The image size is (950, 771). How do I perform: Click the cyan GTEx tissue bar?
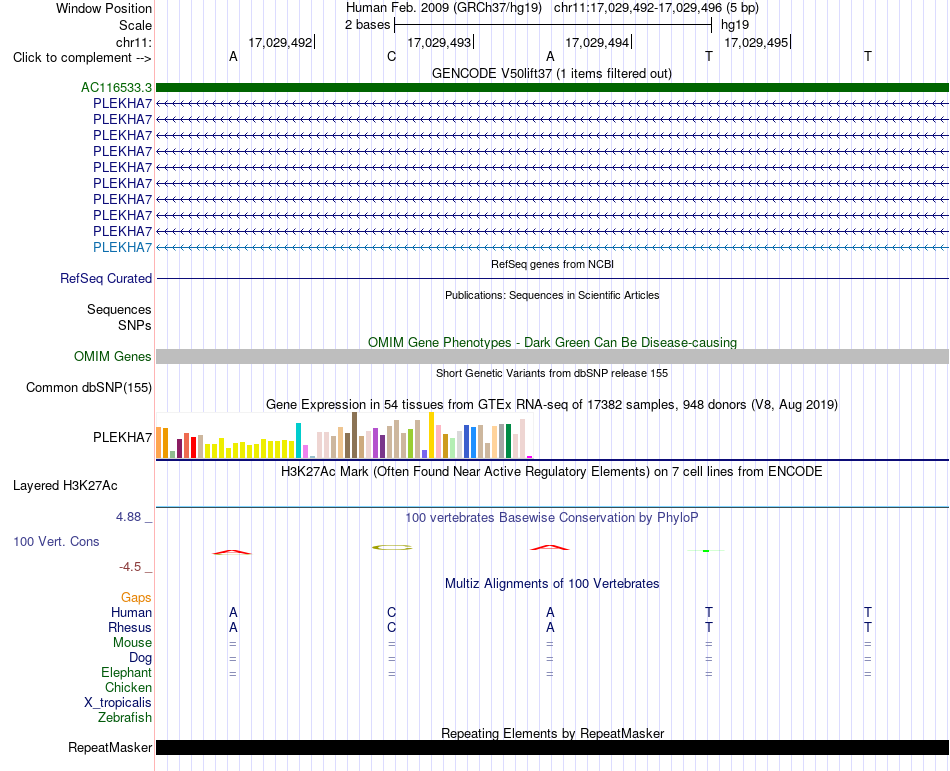click(x=299, y=440)
